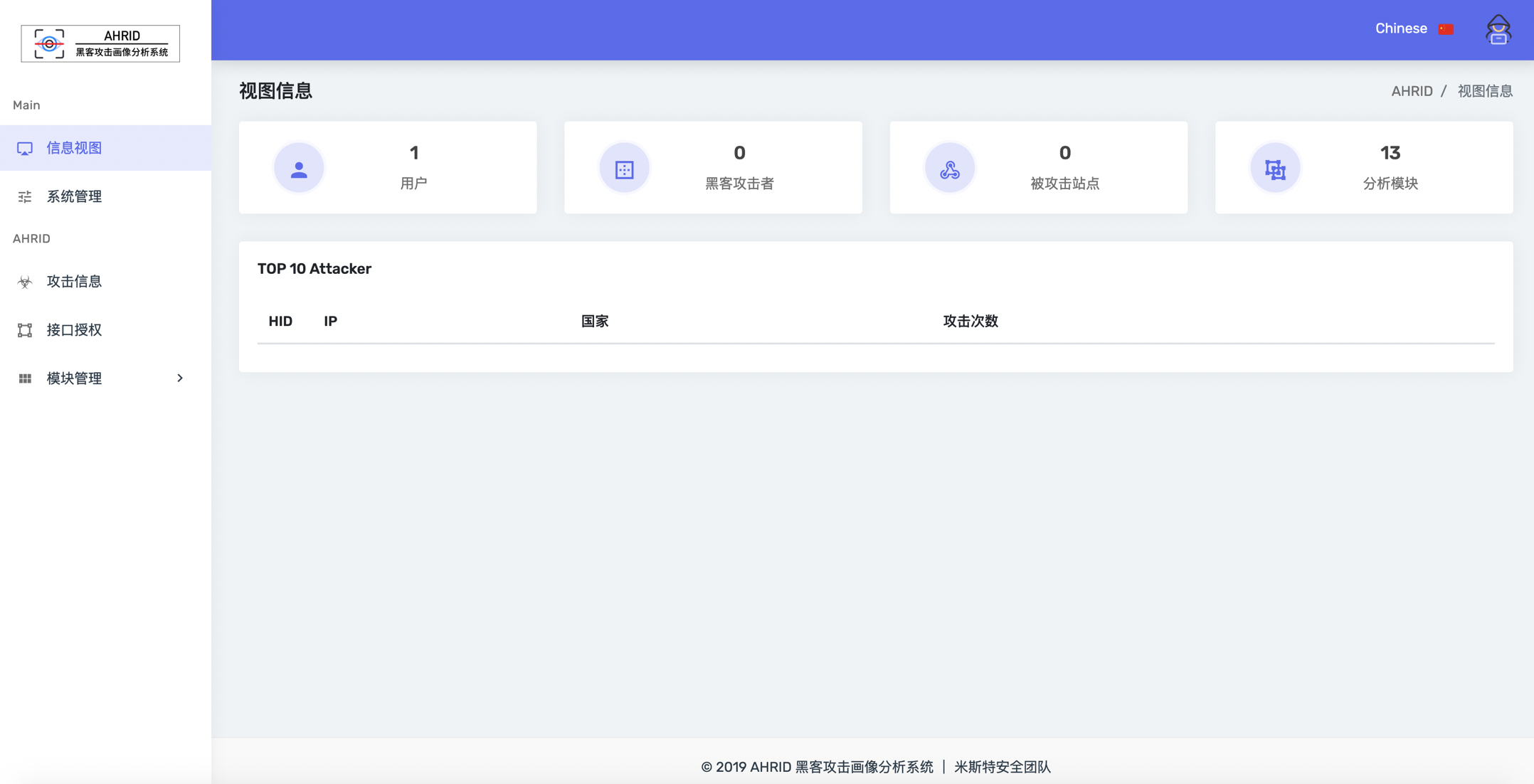Click the AHRID logo image

(x=100, y=43)
